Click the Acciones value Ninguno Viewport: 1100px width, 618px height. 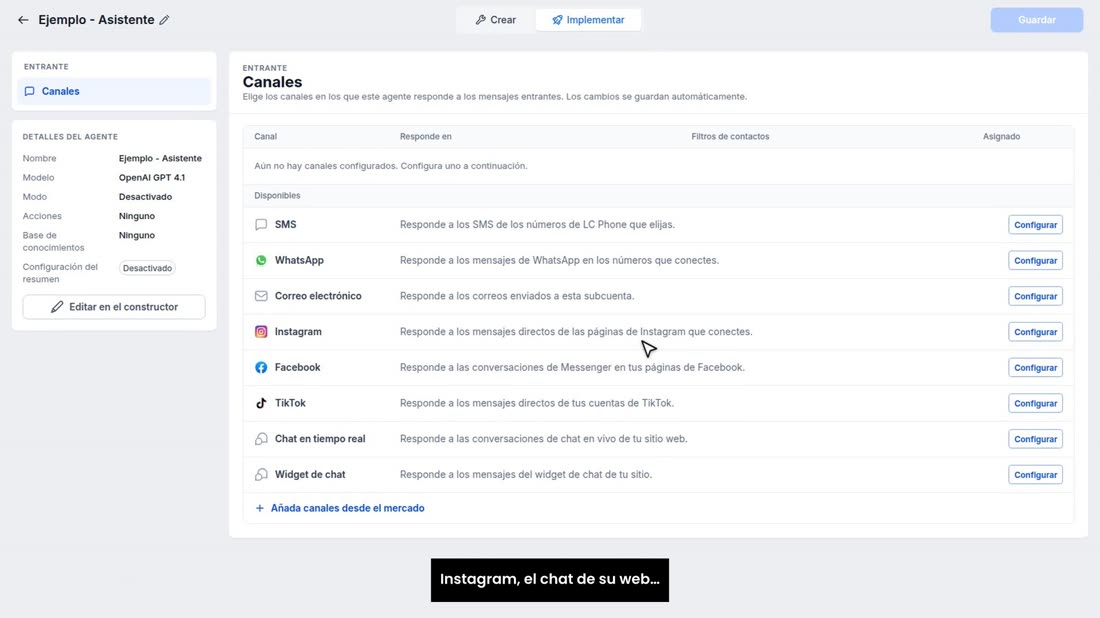(x=137, y=216)
